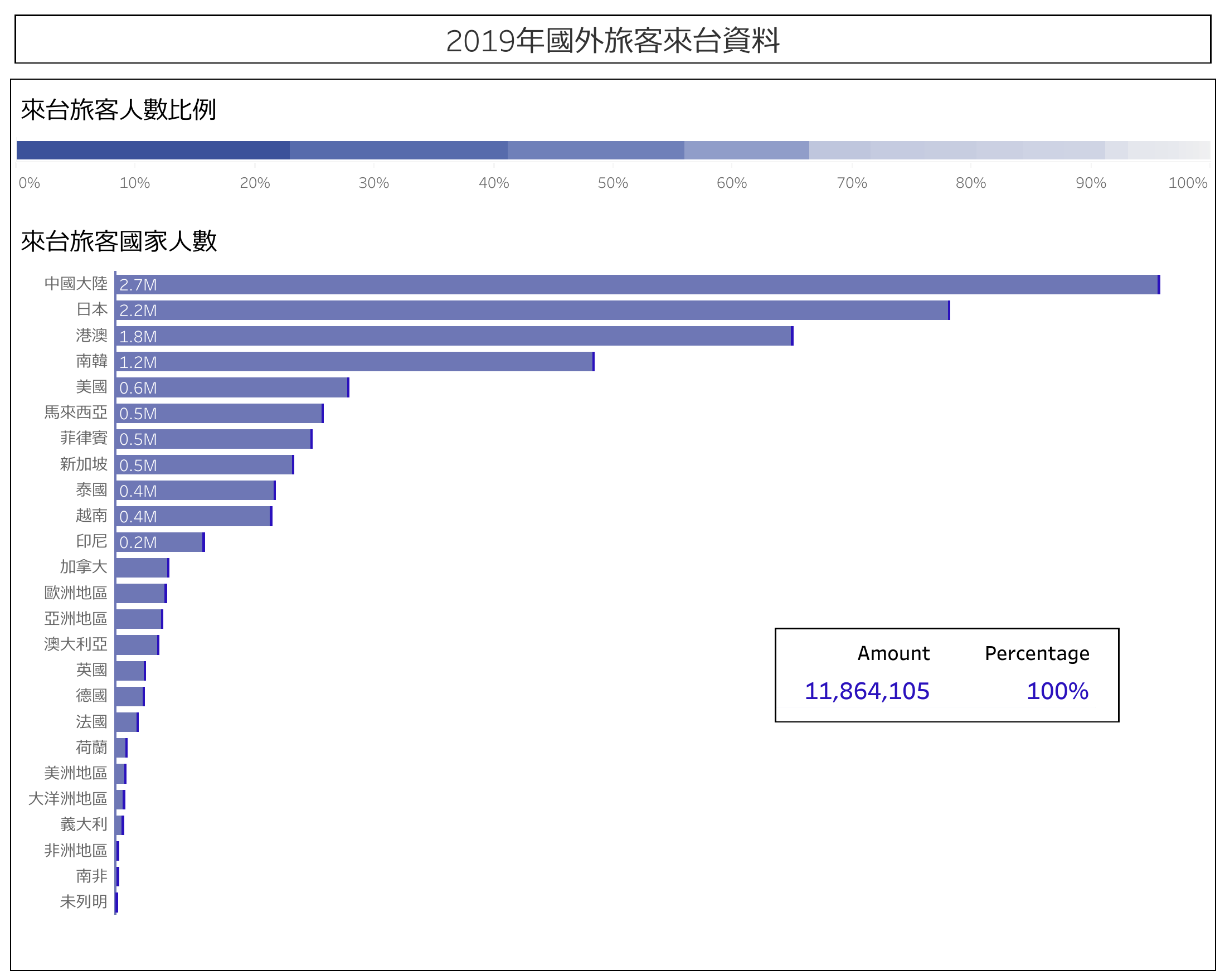The width and height of the screenshot is (1225, 980).
Task: Select the 法國 bar
Action: (127, 722)
